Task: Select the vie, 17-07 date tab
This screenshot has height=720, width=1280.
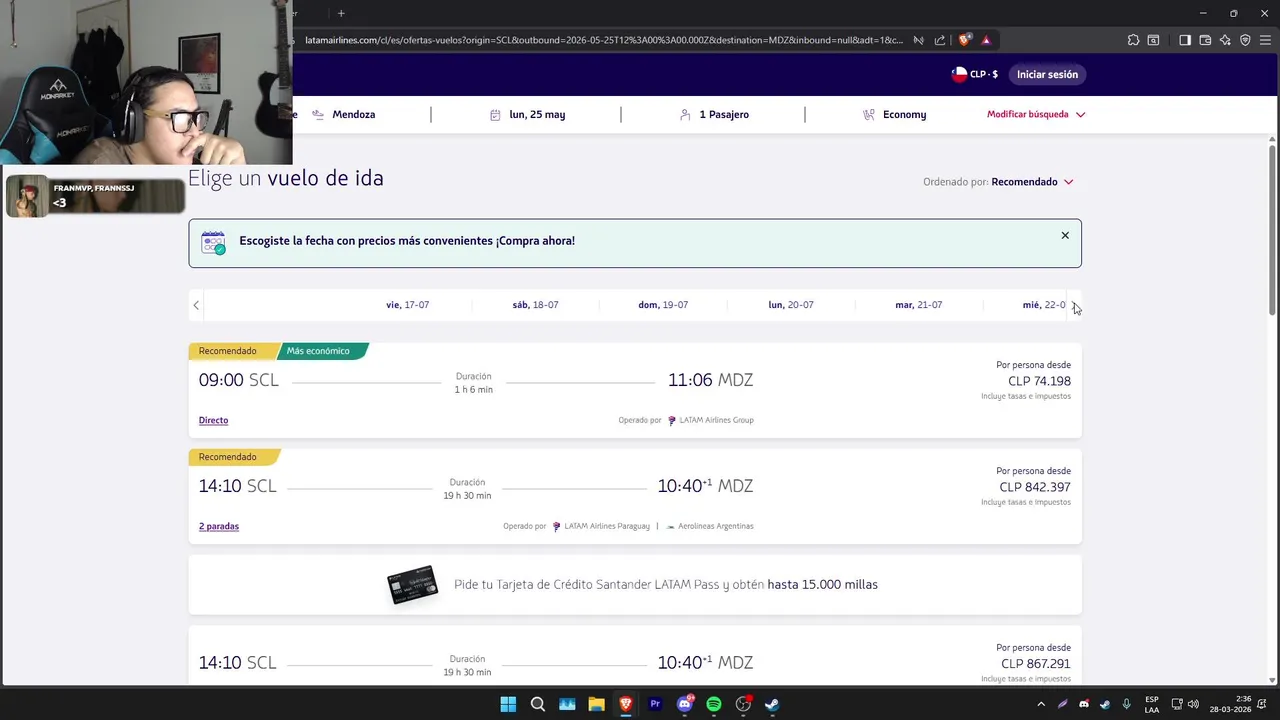Action: pos(407,305)
